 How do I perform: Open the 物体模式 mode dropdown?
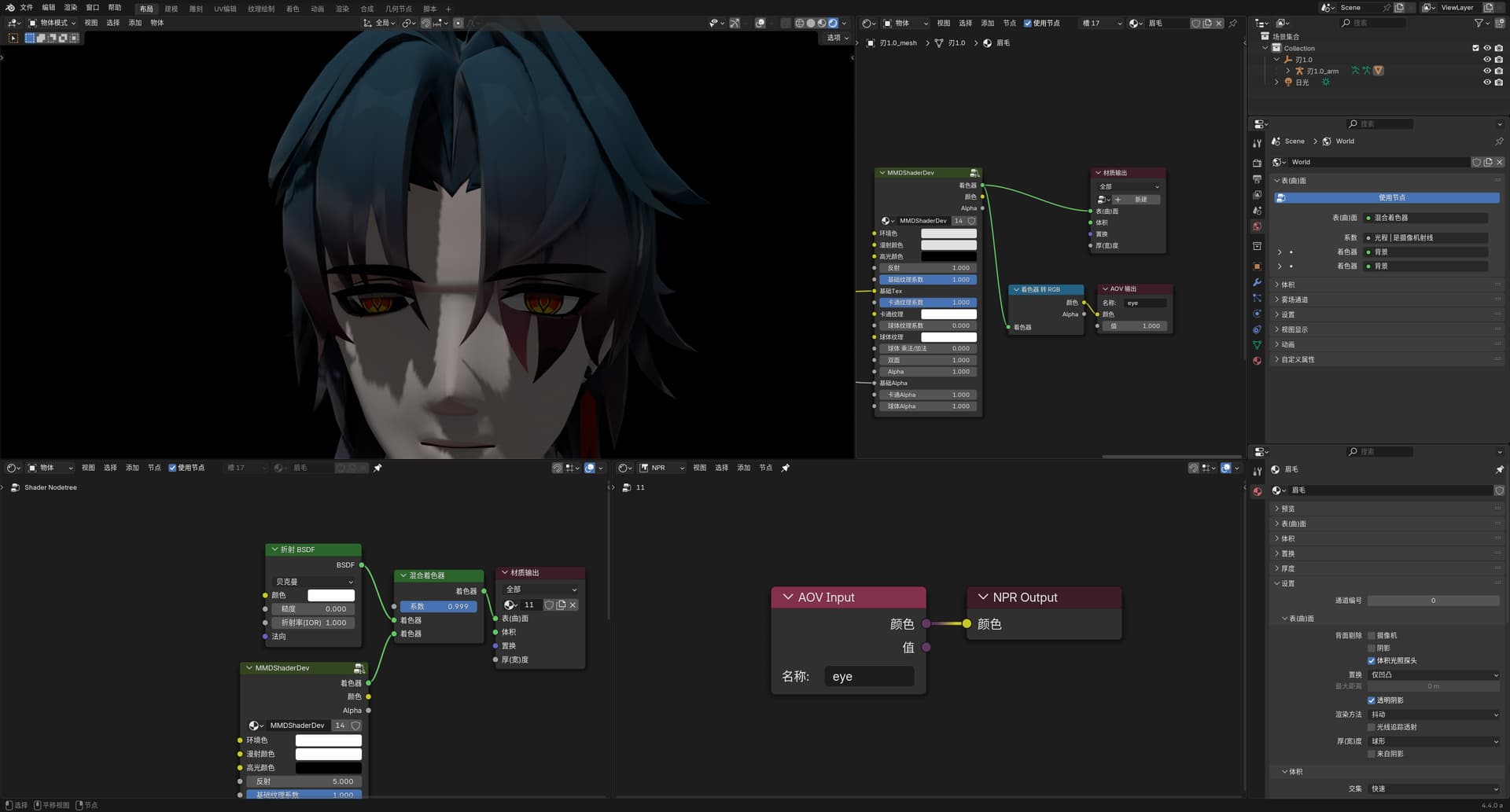click(53, 23)
